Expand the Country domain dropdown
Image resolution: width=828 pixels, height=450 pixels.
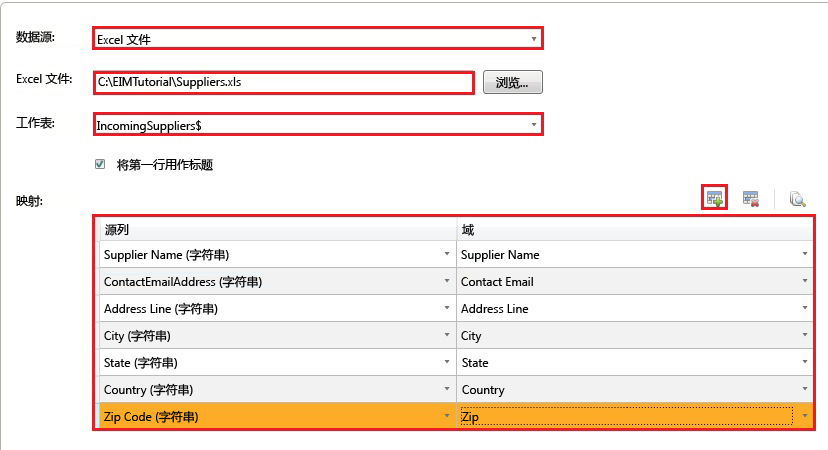click(804, 390)
